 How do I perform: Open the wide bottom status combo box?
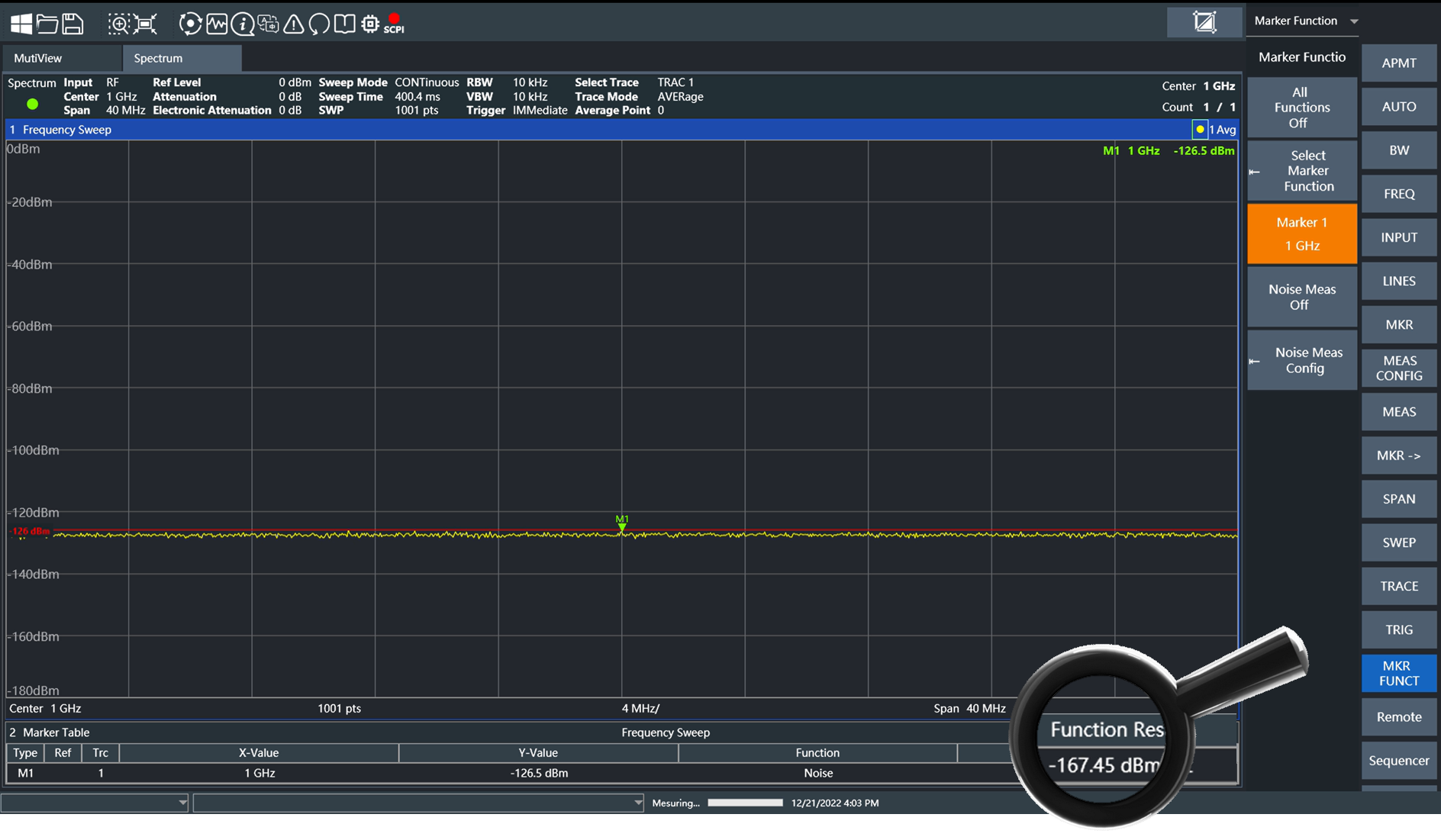pos(418,803)
